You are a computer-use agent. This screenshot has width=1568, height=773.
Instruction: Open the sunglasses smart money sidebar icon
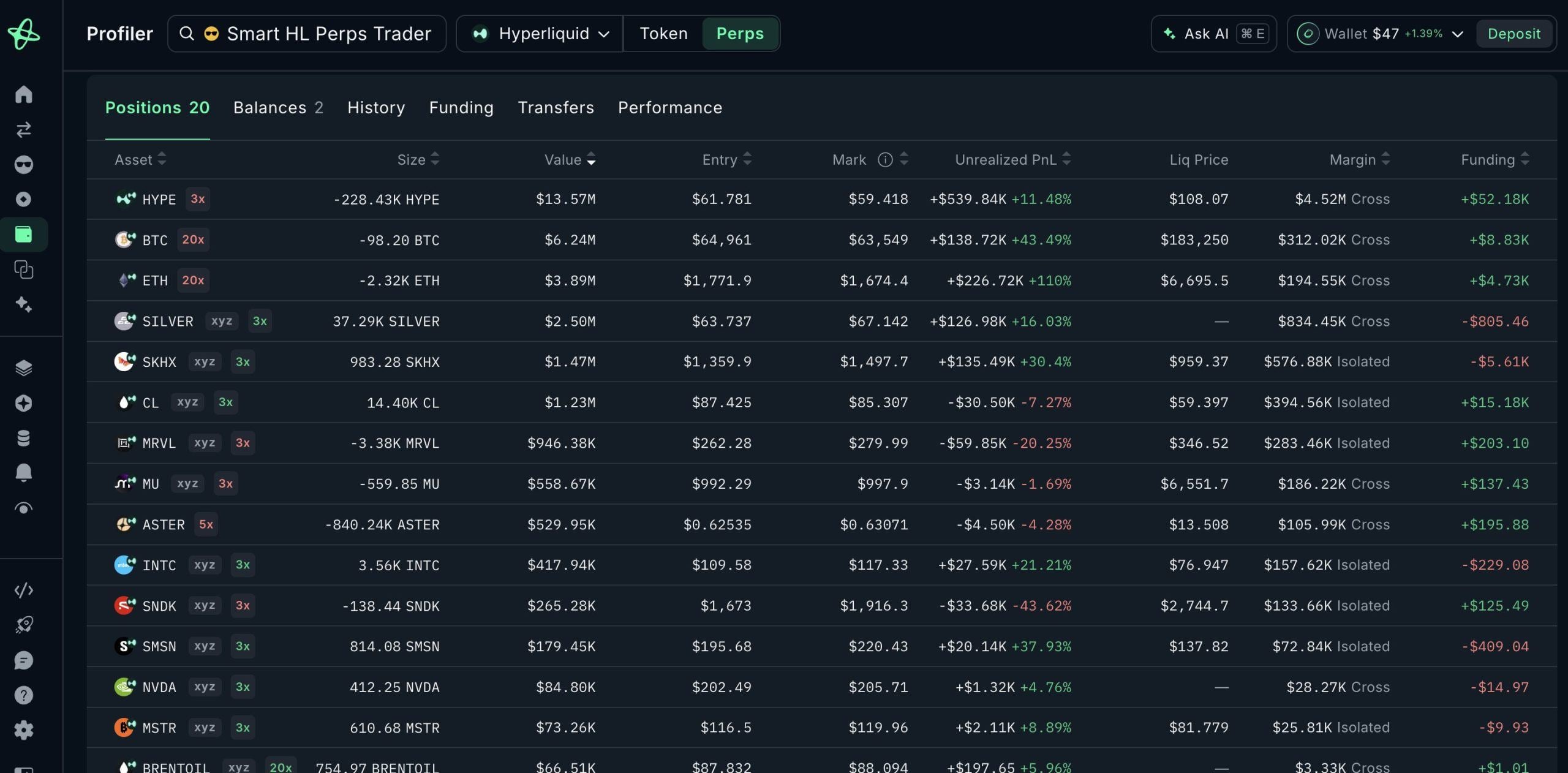pos(23,164)
